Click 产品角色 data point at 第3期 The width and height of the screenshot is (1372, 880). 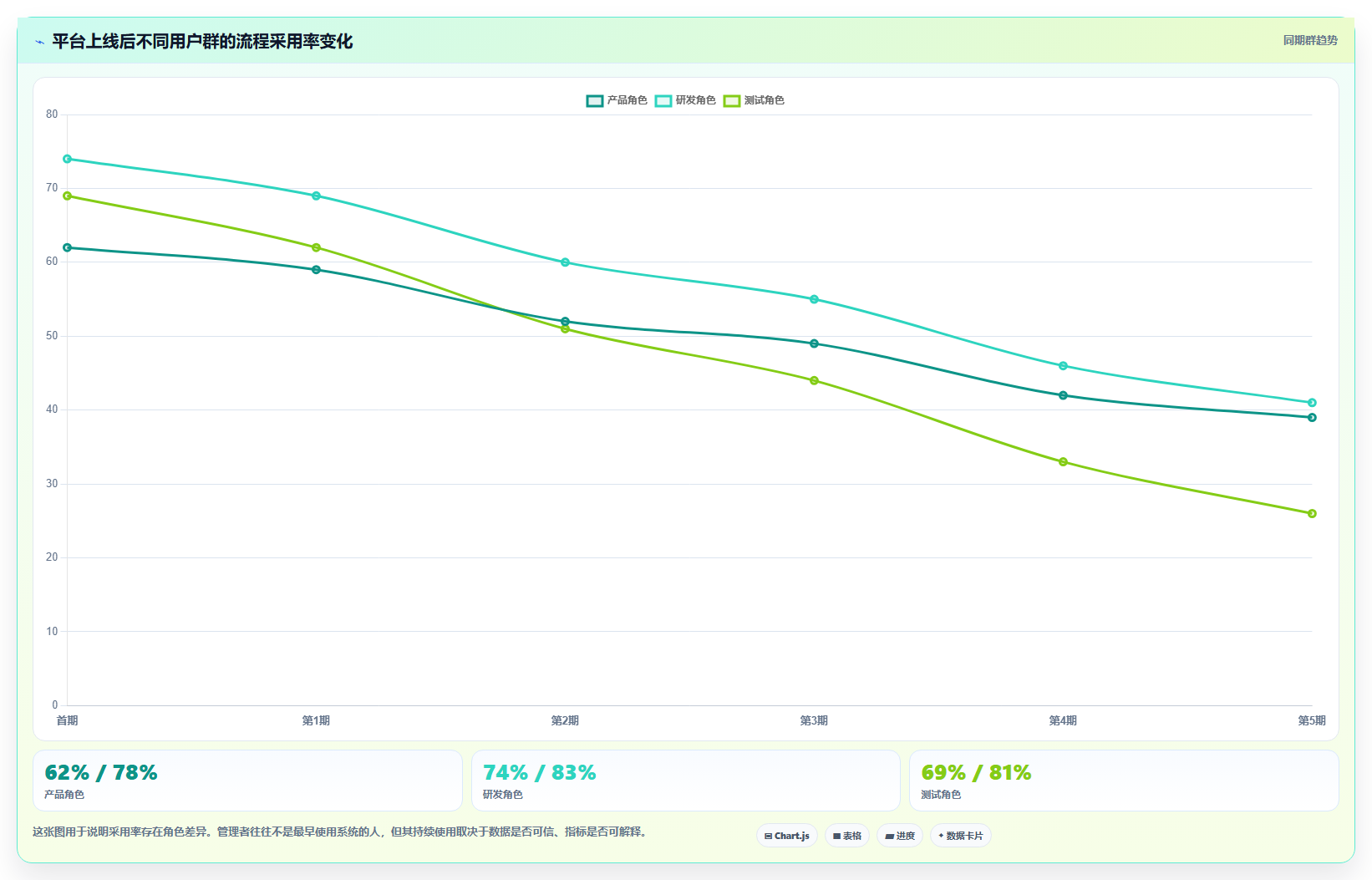(x=815, y=343)
